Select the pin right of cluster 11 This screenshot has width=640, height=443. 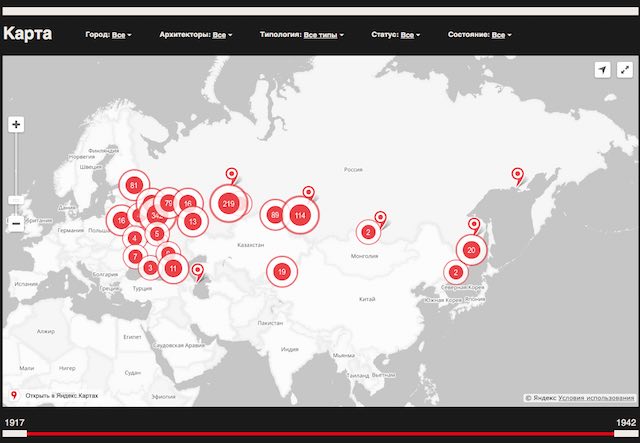coord(198,272)
